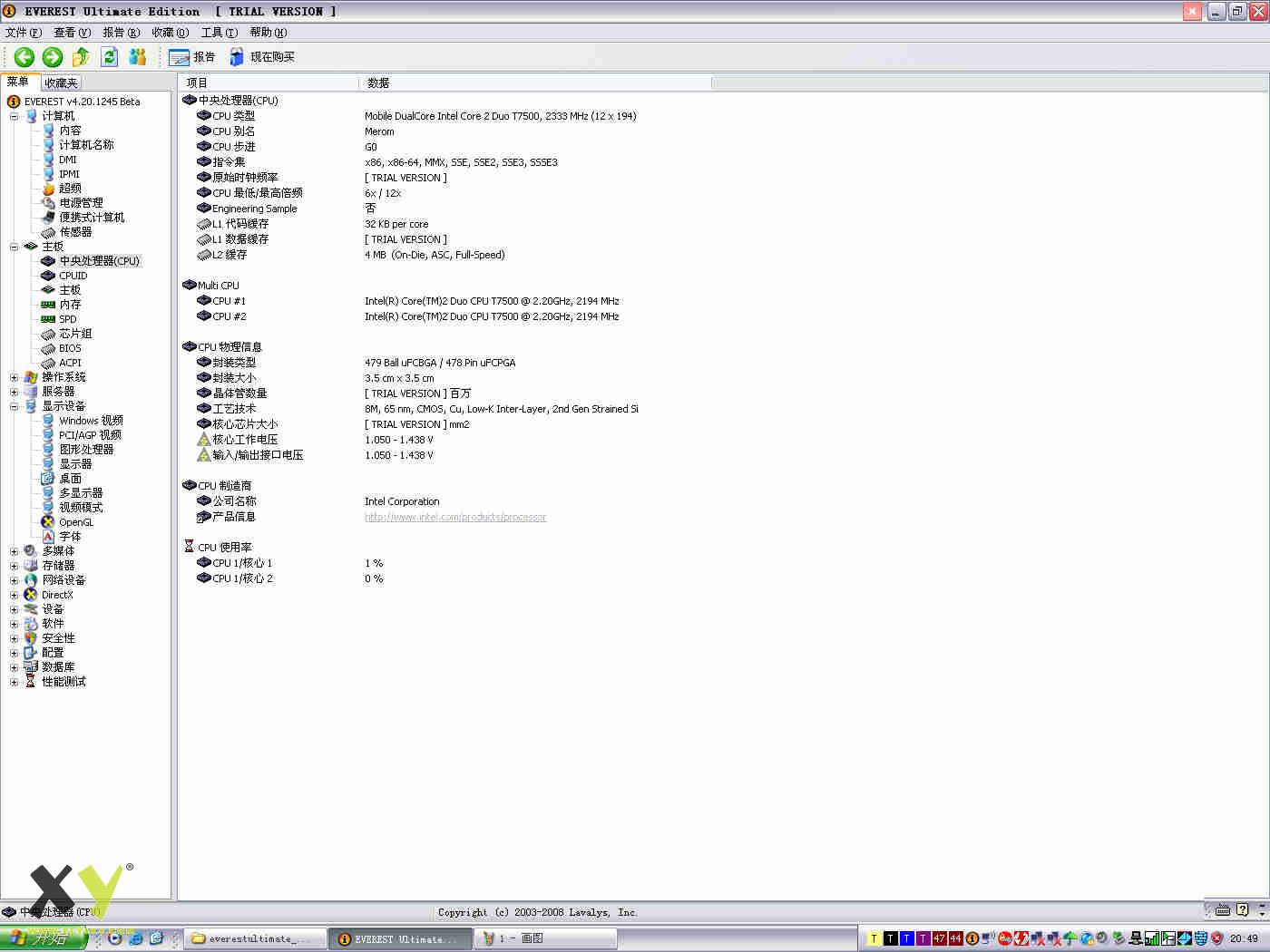
Task: Click the 配置 configuration tree icon
Action: click(31, 653)
